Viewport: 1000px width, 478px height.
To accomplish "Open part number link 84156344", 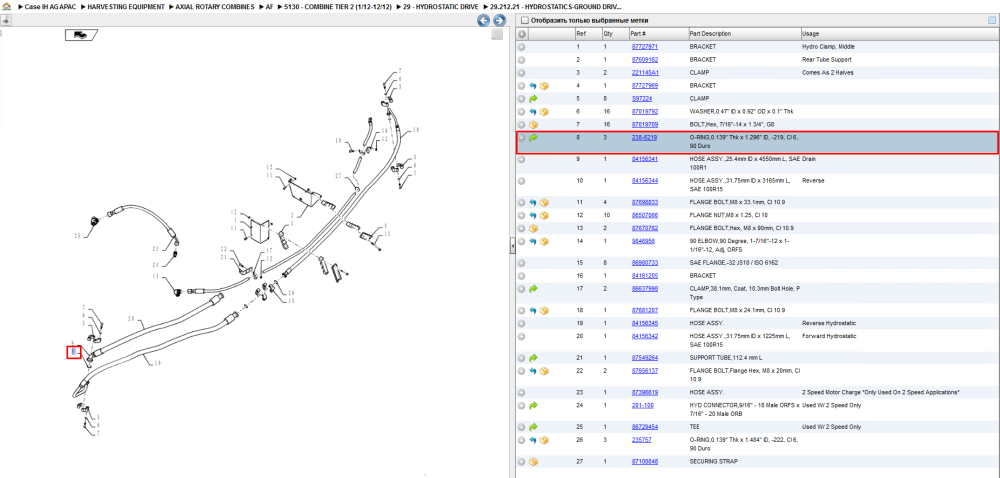I will pyautogui.click(x=645, y=181).
